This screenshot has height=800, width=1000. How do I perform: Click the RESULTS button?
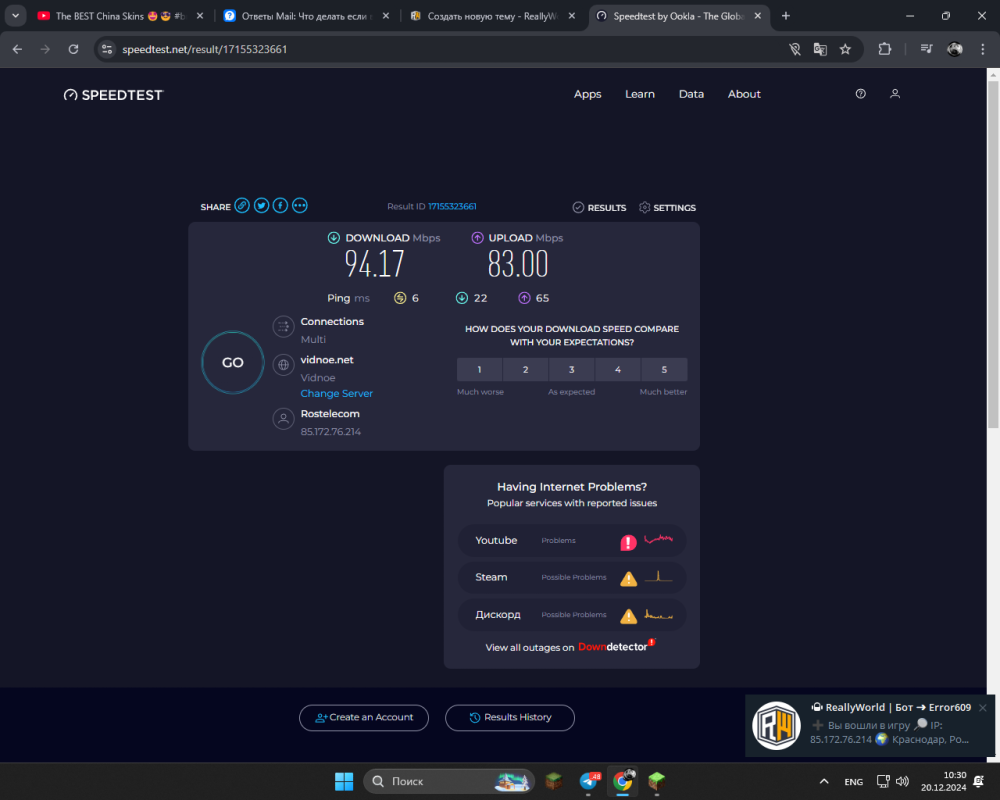[599, 207]
